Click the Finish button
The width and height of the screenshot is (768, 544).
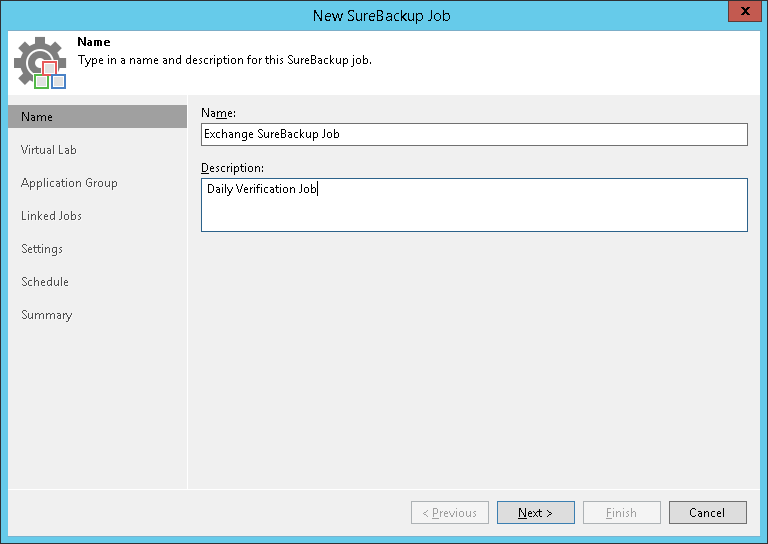tap(621, 513)
